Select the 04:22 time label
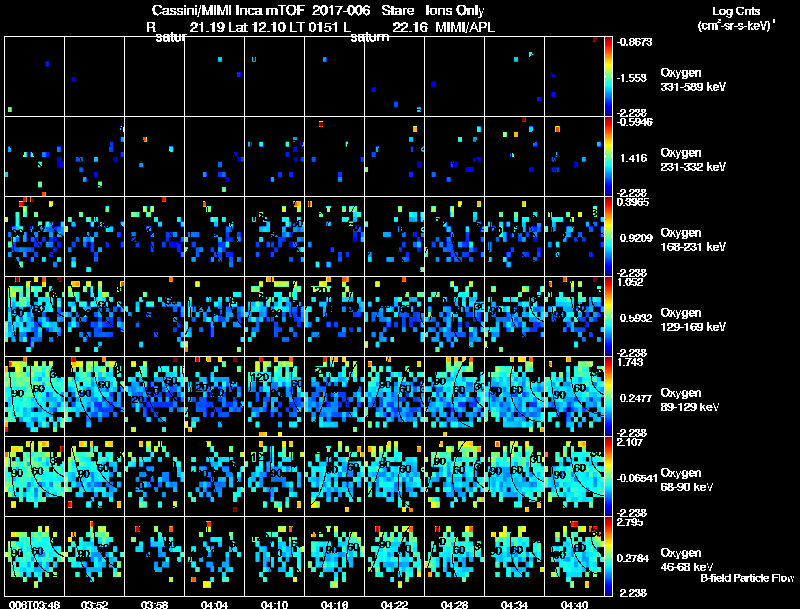800x609 pixels. [x=394, y=605]
